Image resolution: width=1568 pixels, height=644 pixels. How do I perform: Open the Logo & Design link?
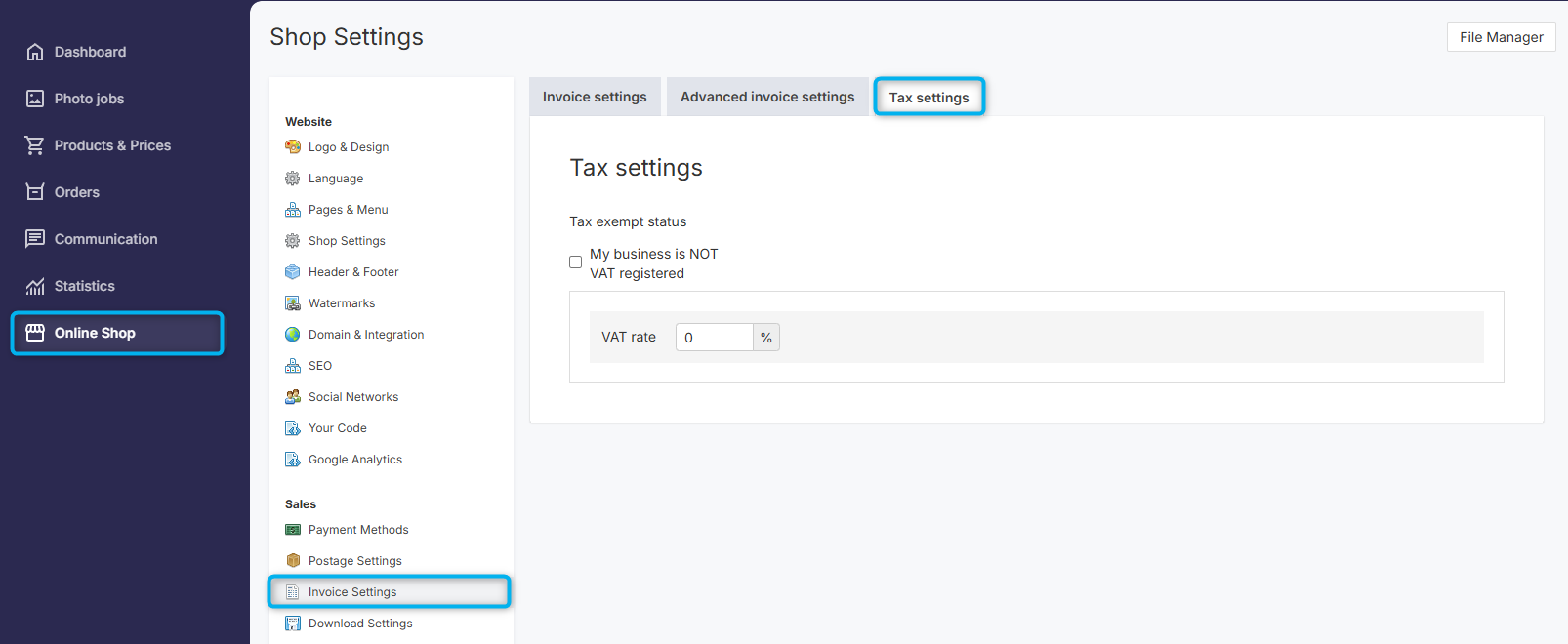coord(349,147)
